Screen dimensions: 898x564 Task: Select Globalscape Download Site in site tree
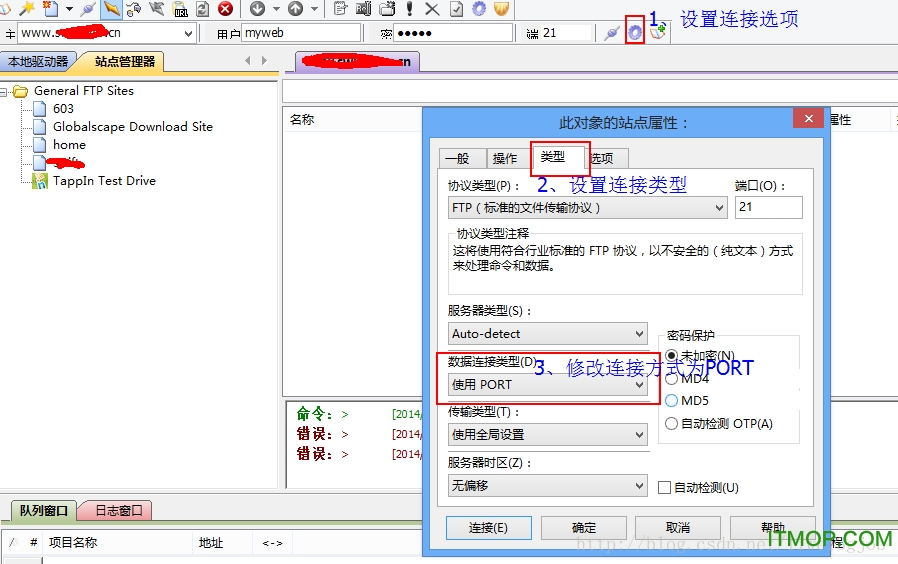[132, 127]
